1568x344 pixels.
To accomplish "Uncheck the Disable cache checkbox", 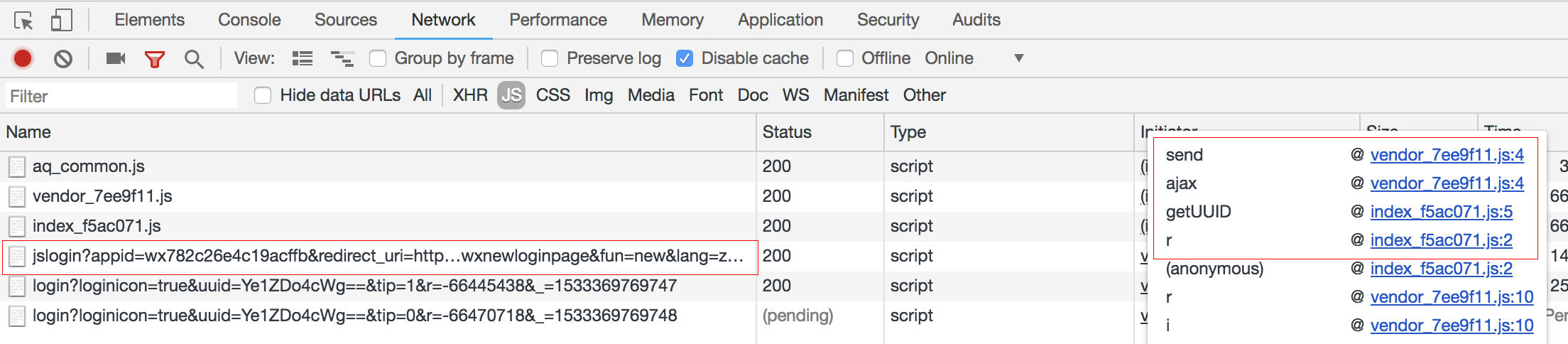I will tap(685, 58).
